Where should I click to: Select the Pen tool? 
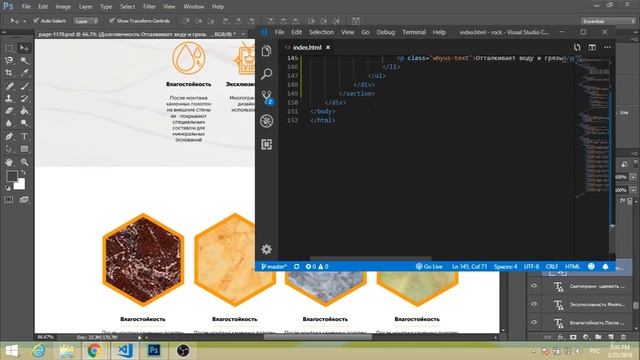point(9,136)
